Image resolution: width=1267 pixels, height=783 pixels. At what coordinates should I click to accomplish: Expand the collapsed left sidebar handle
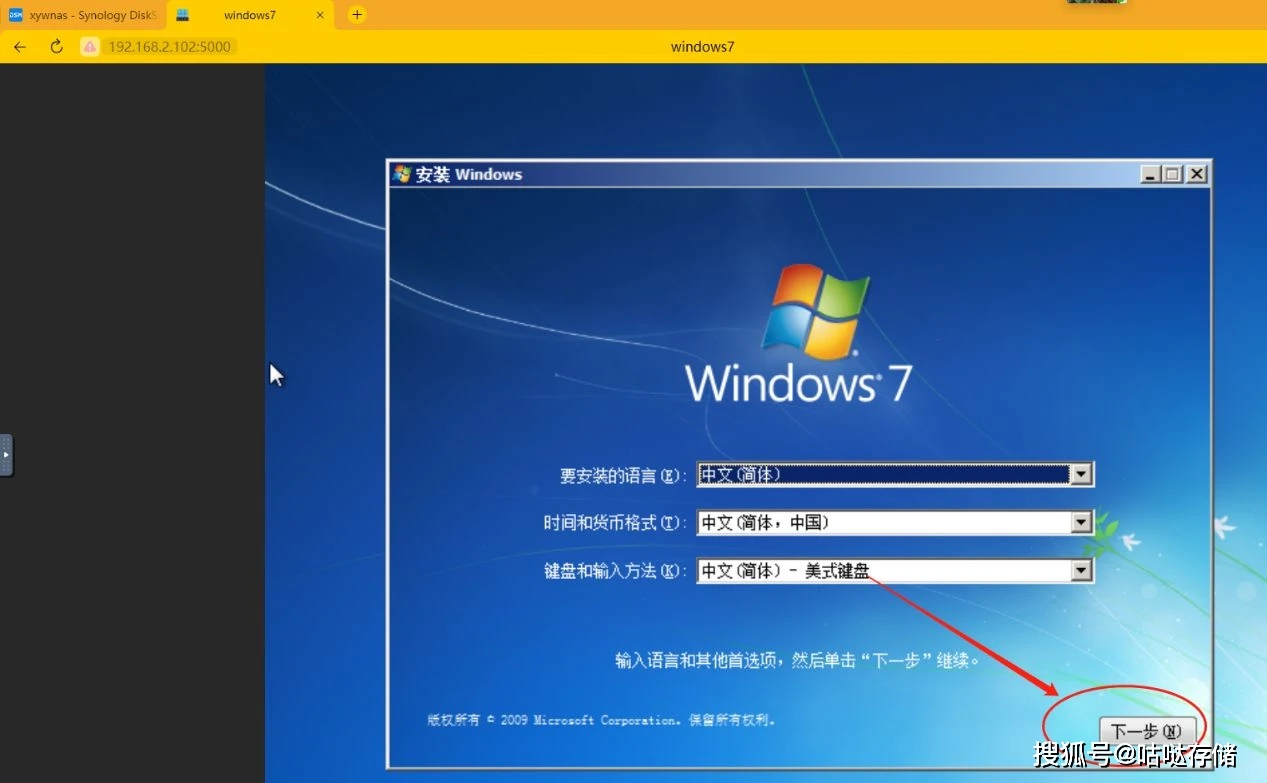5,456
